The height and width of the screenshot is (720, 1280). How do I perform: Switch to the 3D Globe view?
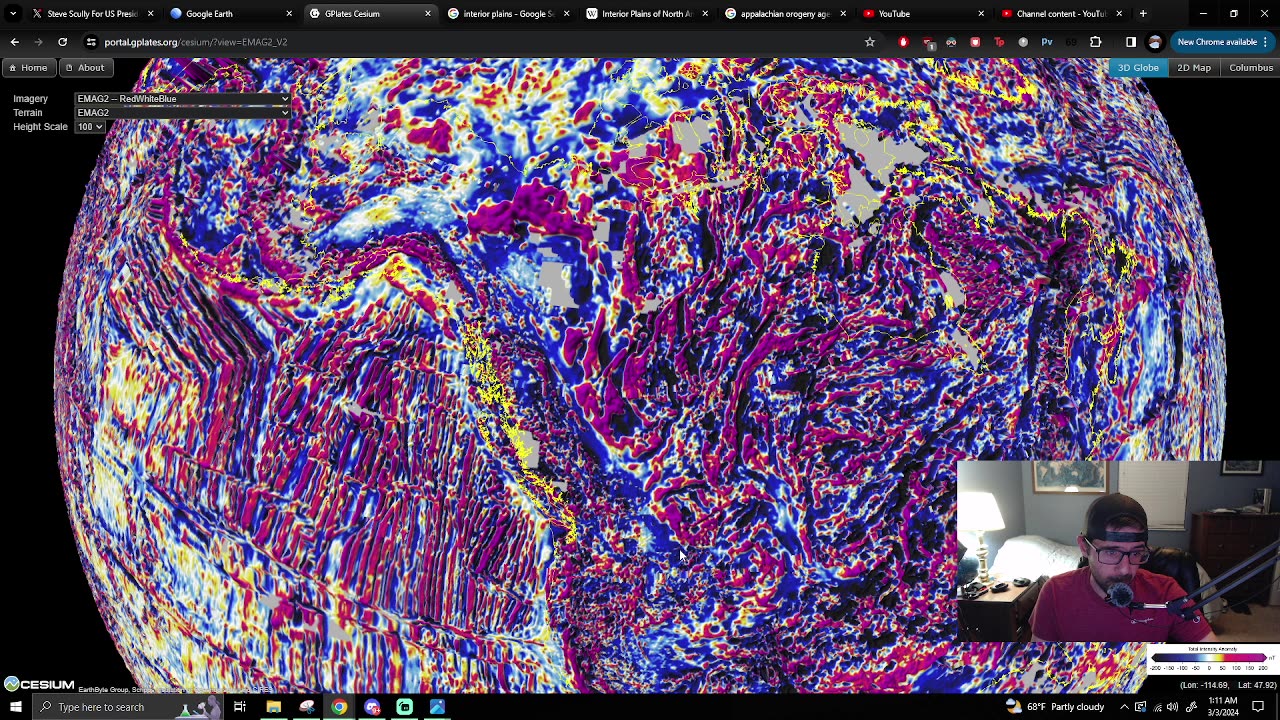[x=1138, y=68]
